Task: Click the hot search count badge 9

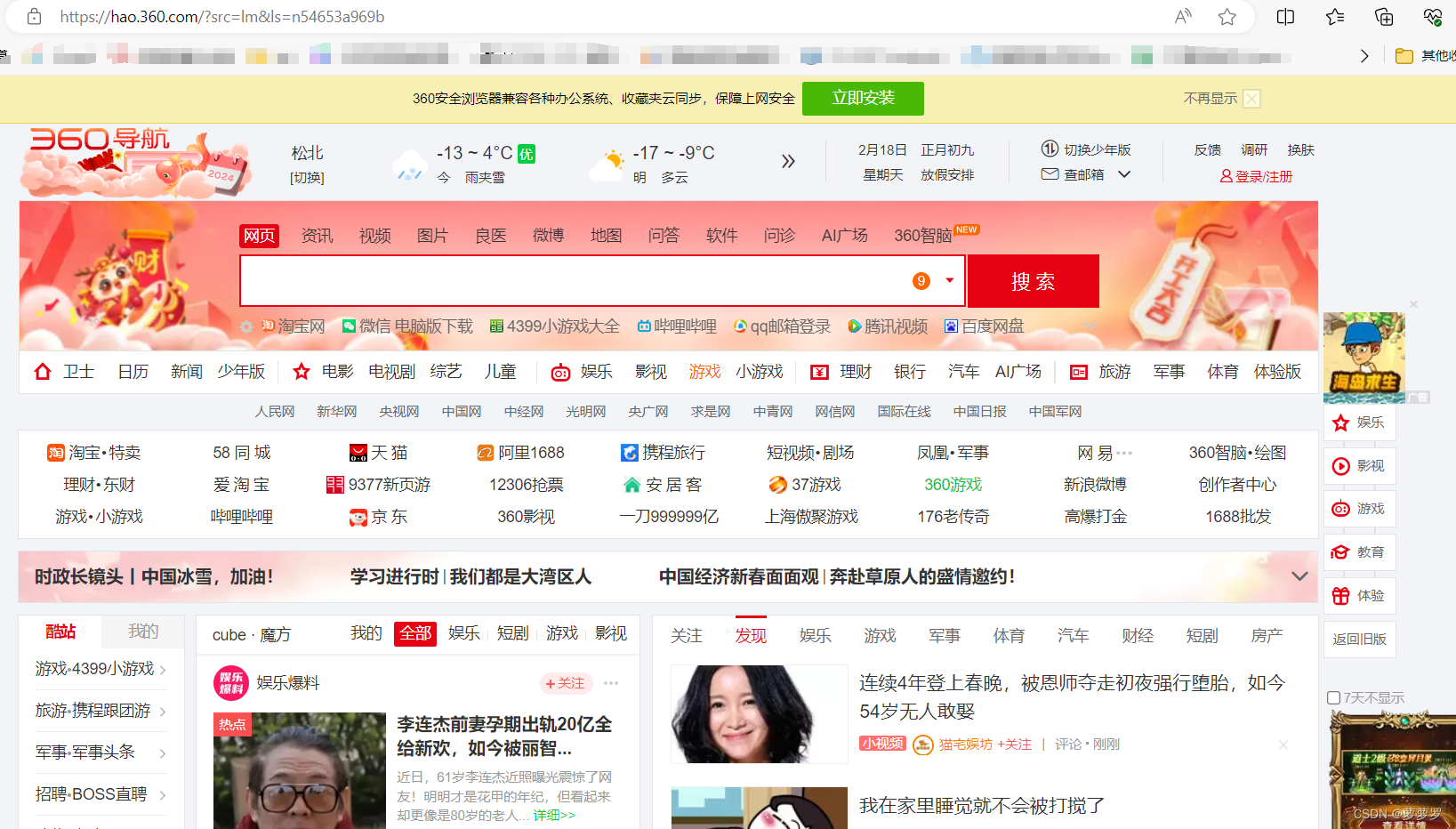Action: click(921, 281)
